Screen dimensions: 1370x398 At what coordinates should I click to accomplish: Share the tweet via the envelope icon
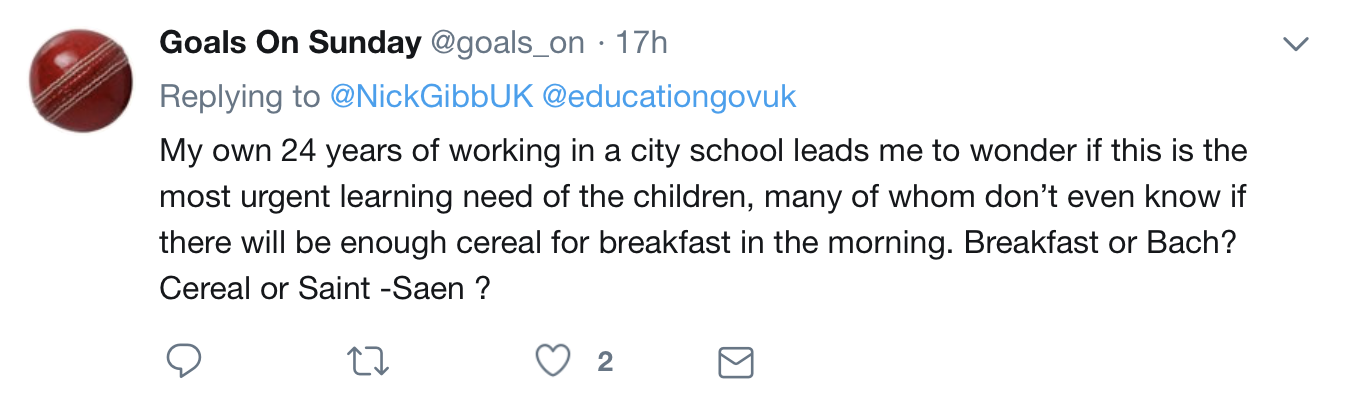[736, 362]
